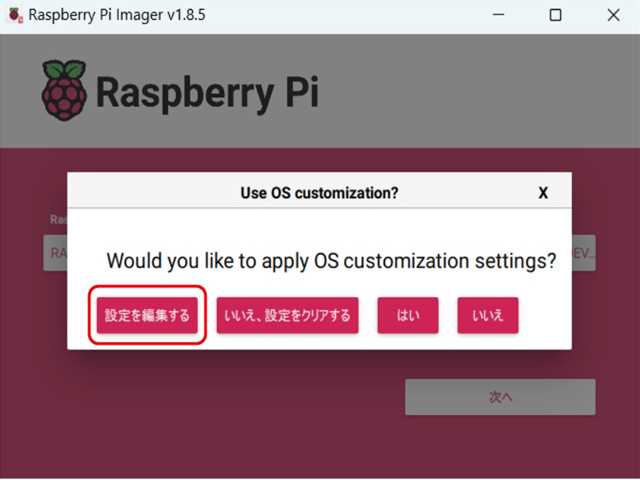This screenshot has height=480, width=640.
Task: Click the Imager app icon in title bar
Action: pos(15,15)
